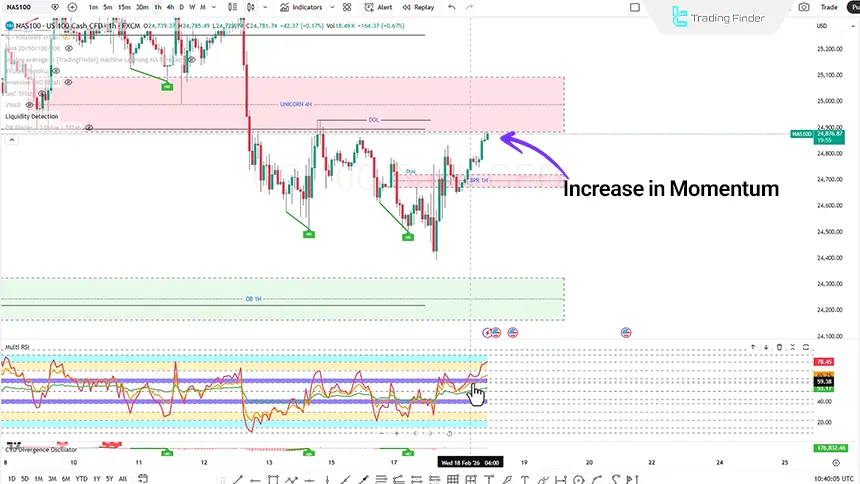Expand the Indicators favorites dropdown arrow
860x484 pixels.
coord(332,7)
